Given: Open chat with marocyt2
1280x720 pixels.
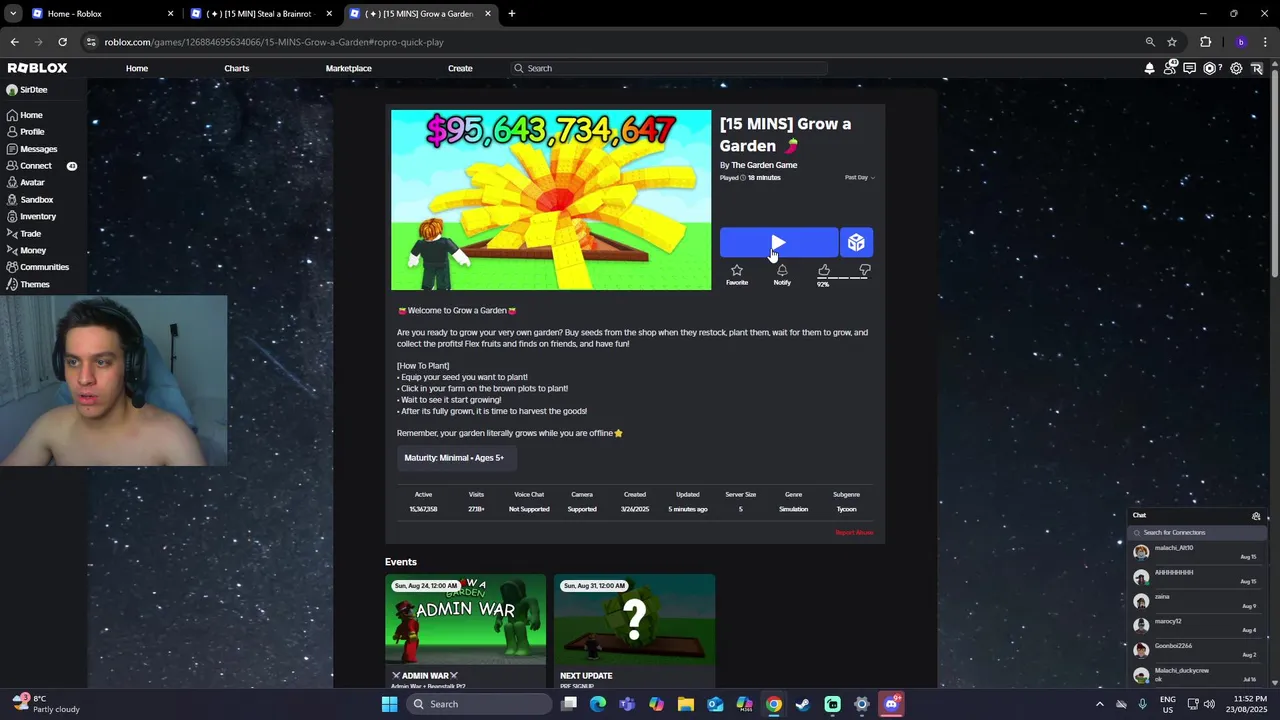Looking at the screenshot, I should 1197,625.
